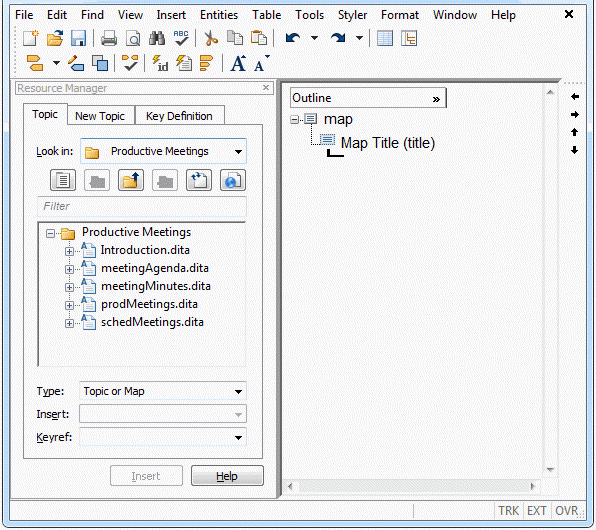Screen dimensions: 596x530
Task: Toggle OVR overtype mode in status bar
Action: coord(566,510)
